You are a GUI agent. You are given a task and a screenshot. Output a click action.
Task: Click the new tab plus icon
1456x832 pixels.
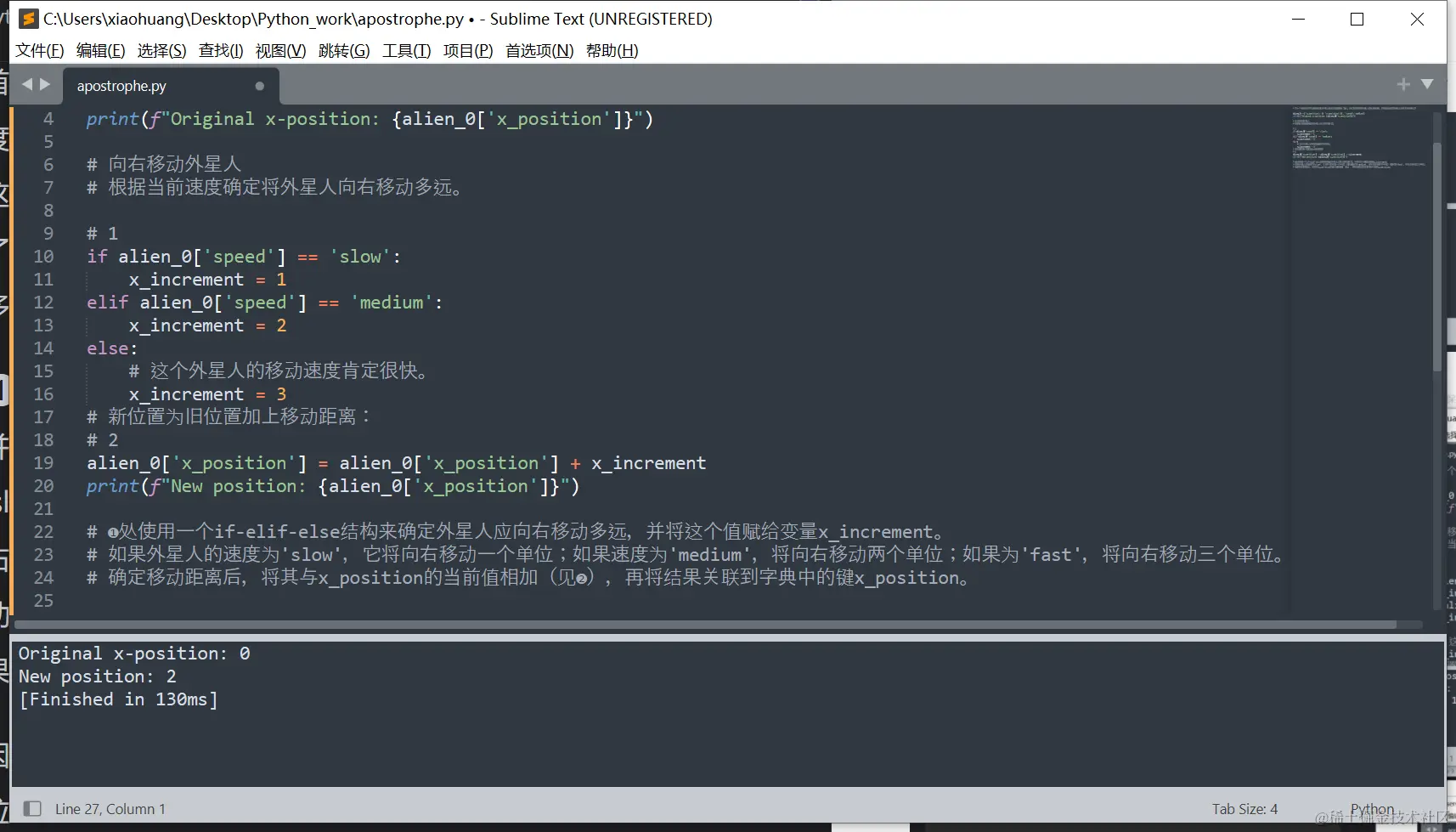click(1403, 84)
